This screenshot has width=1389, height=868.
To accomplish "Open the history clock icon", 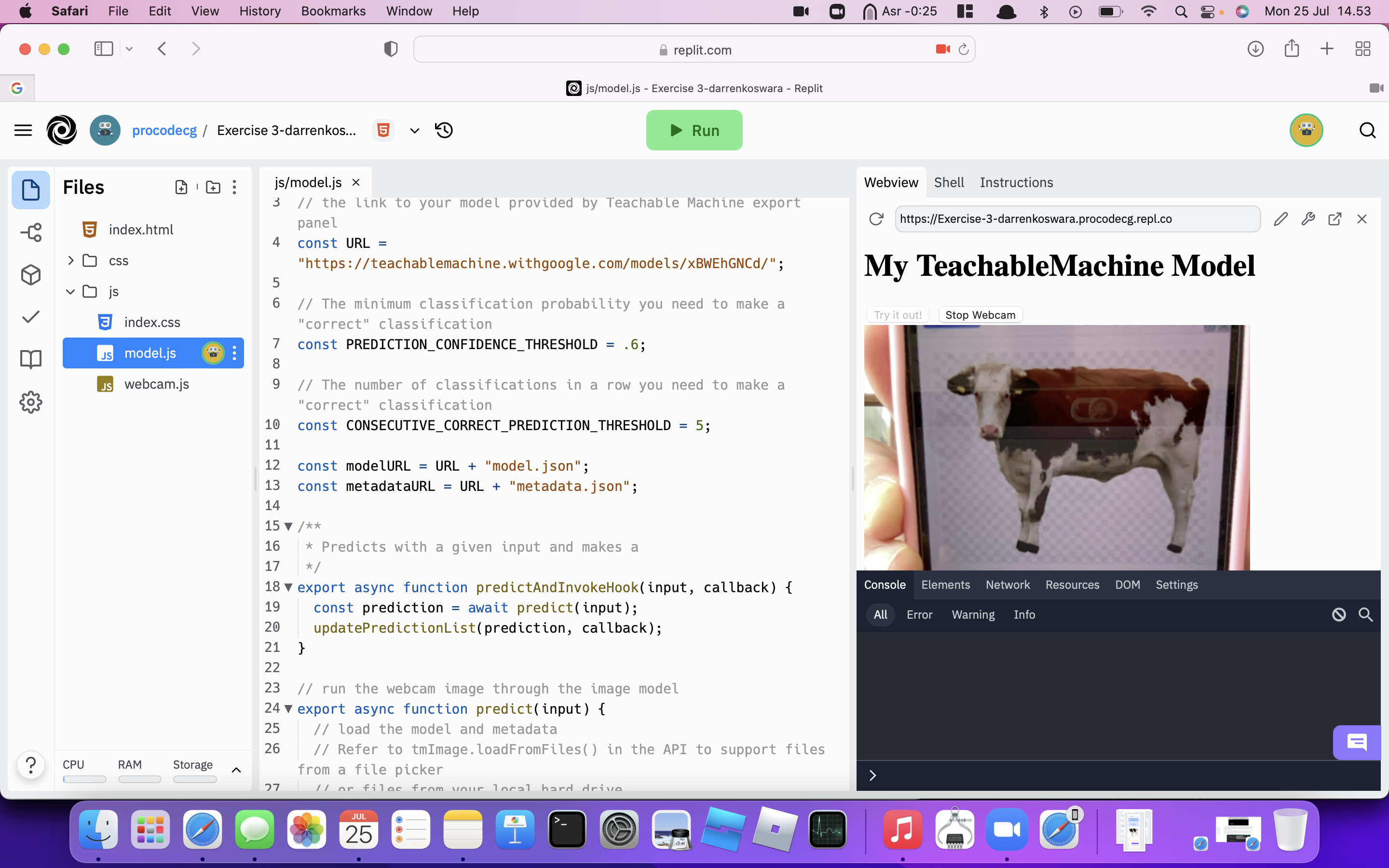I will click(444, 130).
